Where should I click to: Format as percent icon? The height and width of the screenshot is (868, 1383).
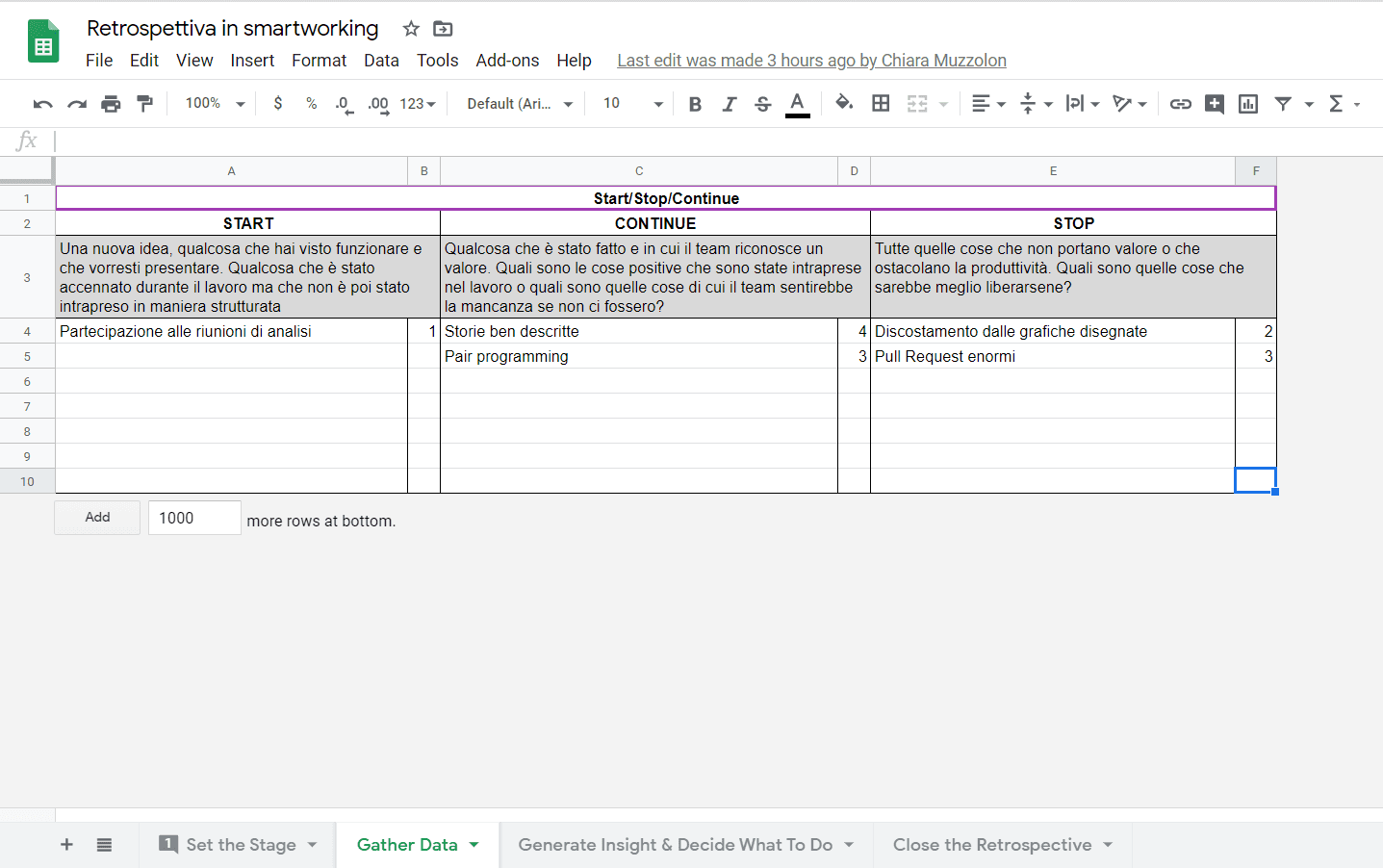tap(311, 103)
